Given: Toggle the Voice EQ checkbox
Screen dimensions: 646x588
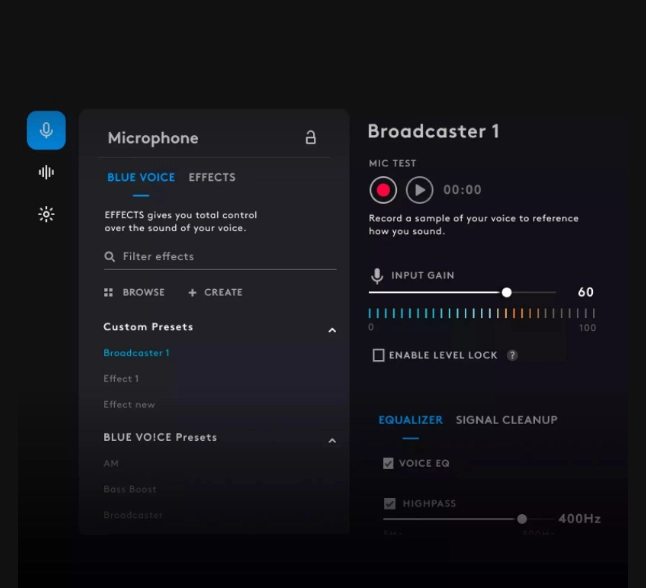Looking at the screenshot, I should 388,463.
